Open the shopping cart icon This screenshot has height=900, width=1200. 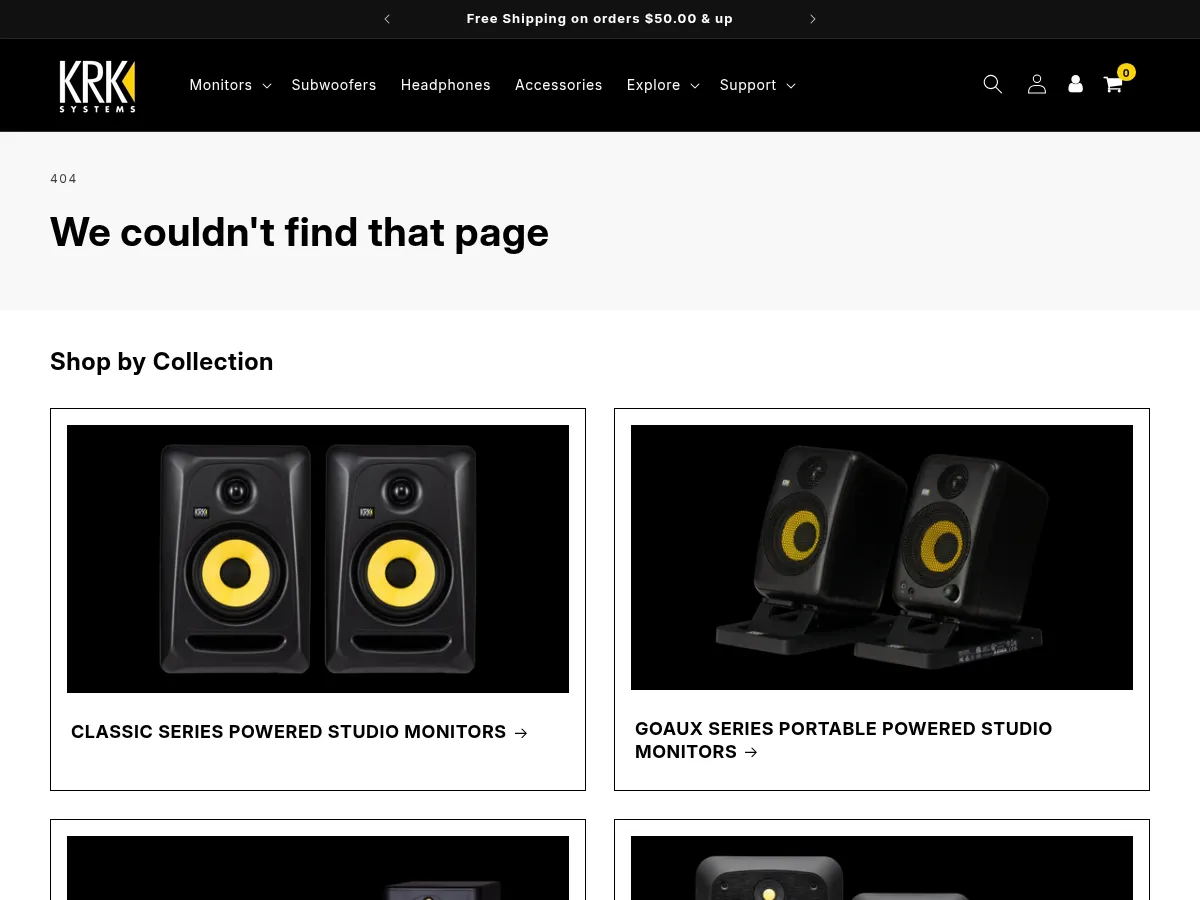coord(1112,85)
